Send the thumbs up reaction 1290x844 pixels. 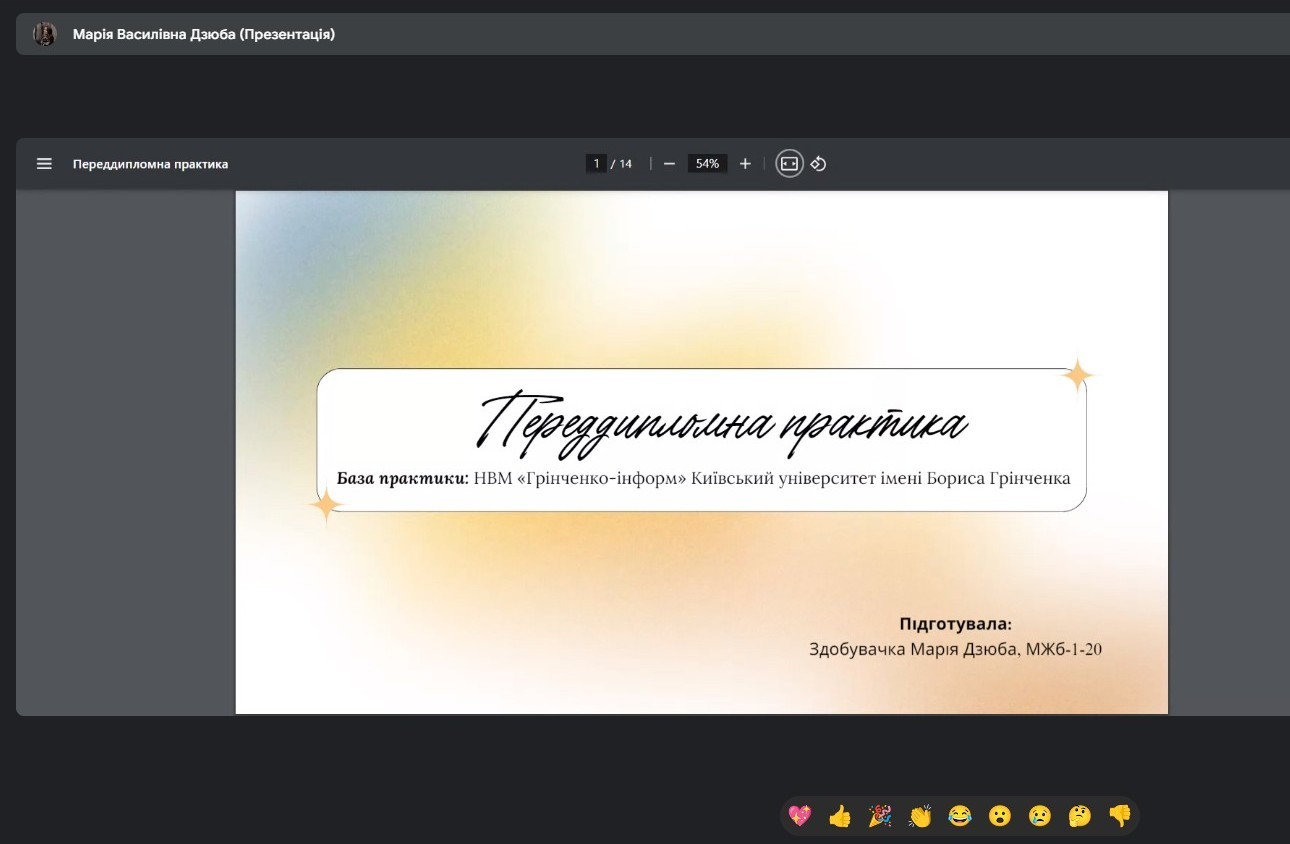point(840,816)
